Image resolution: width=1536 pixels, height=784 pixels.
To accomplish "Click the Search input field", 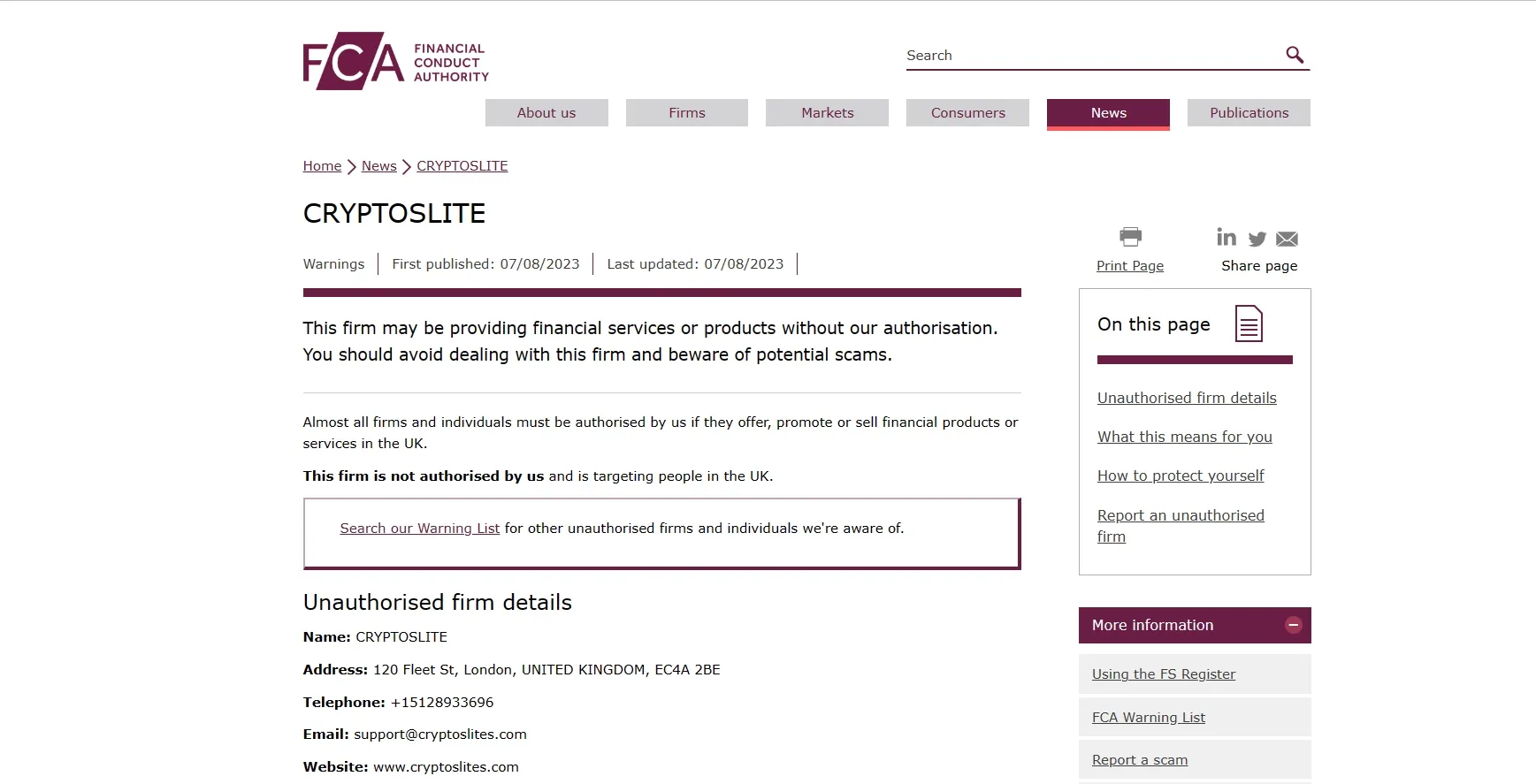I will point(1093,55).
